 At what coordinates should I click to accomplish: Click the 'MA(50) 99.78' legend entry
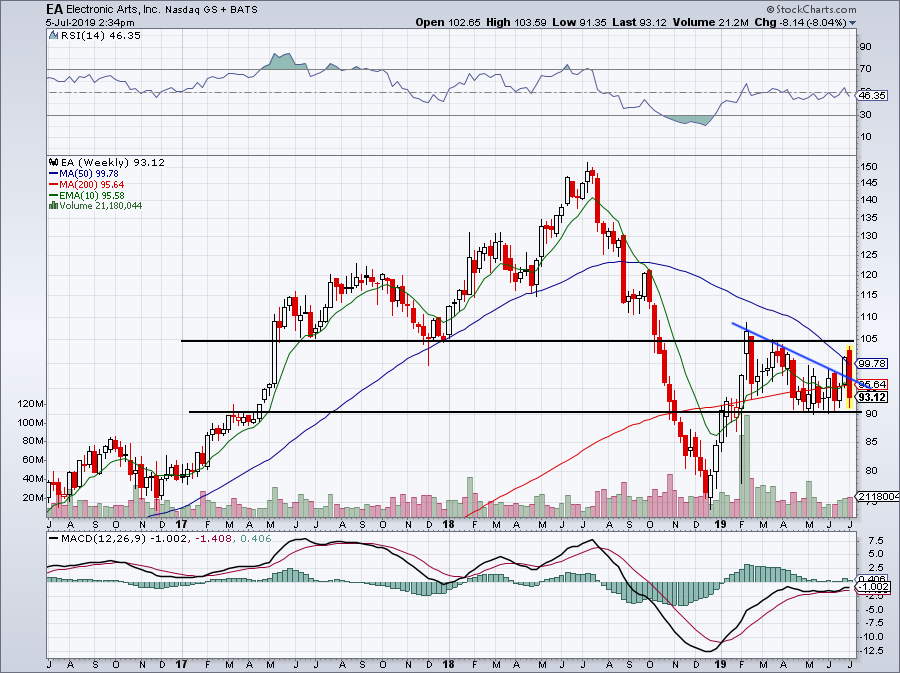click(89, 173)
